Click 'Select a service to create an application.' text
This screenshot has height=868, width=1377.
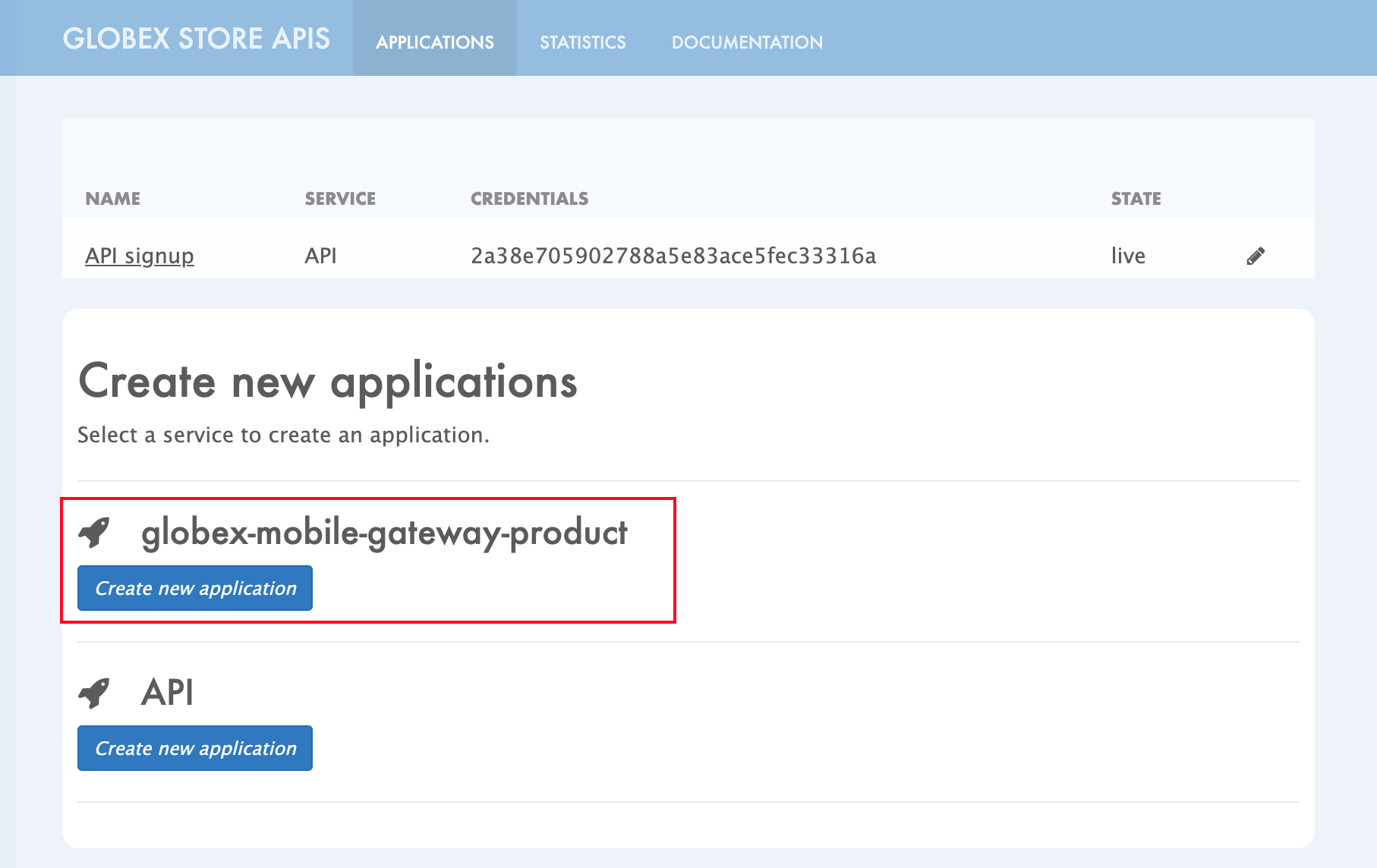283,435
